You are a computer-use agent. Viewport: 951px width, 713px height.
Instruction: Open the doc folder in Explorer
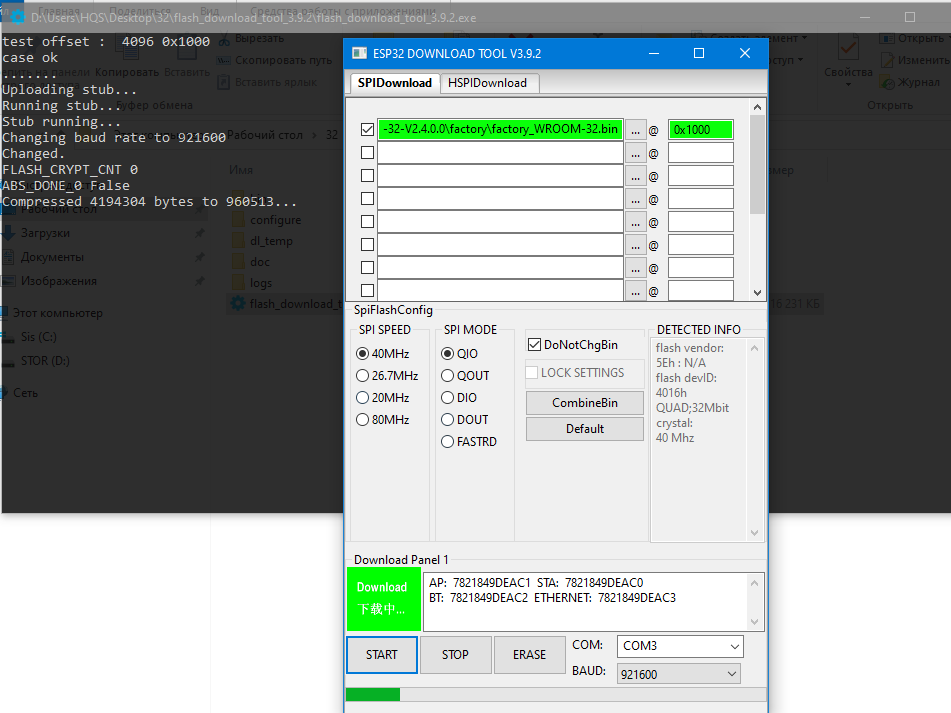[260, 262]
